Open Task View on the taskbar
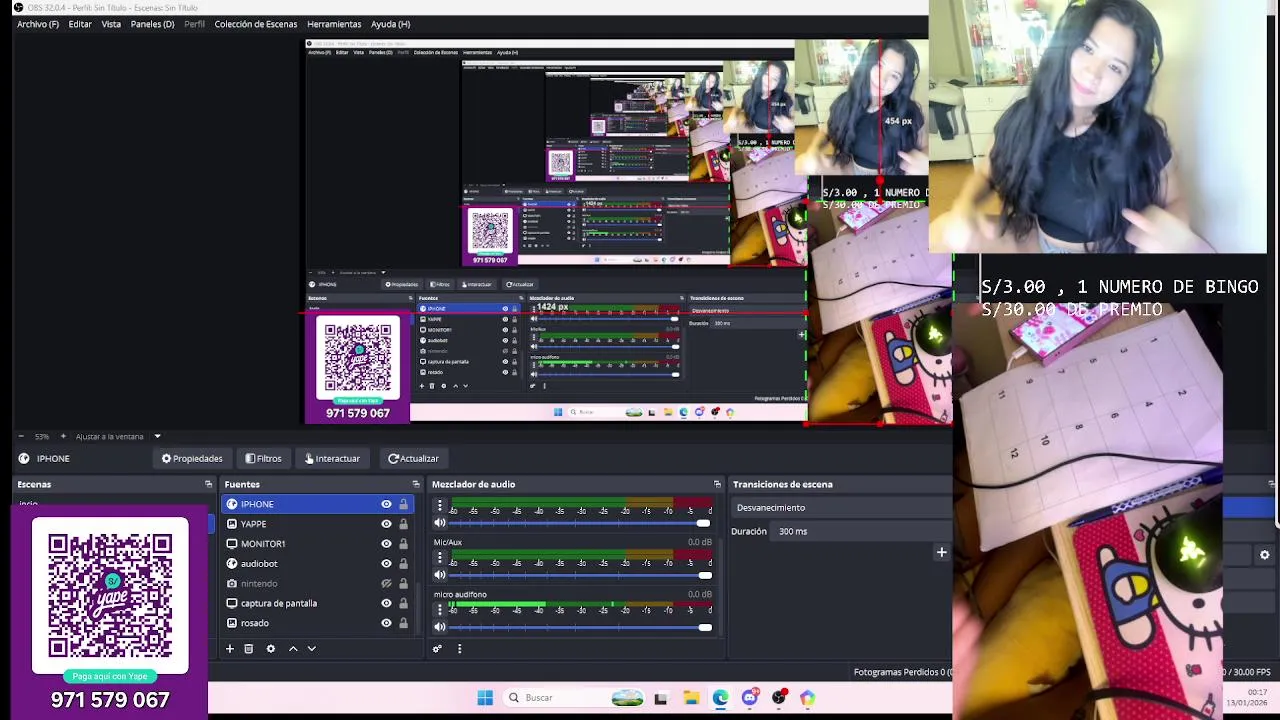This screenshot has height=720, width=1280. click(661, 698)
